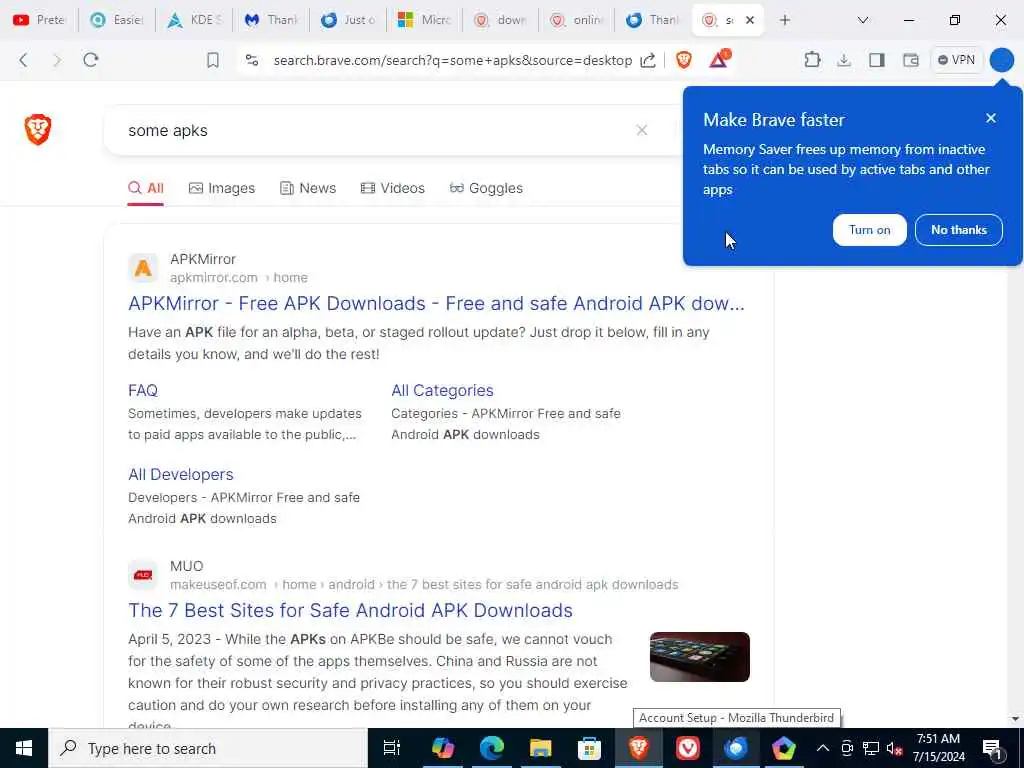Click the share page icon
This screenshot has height=768, width=1024.
click(x=648, y=60)
